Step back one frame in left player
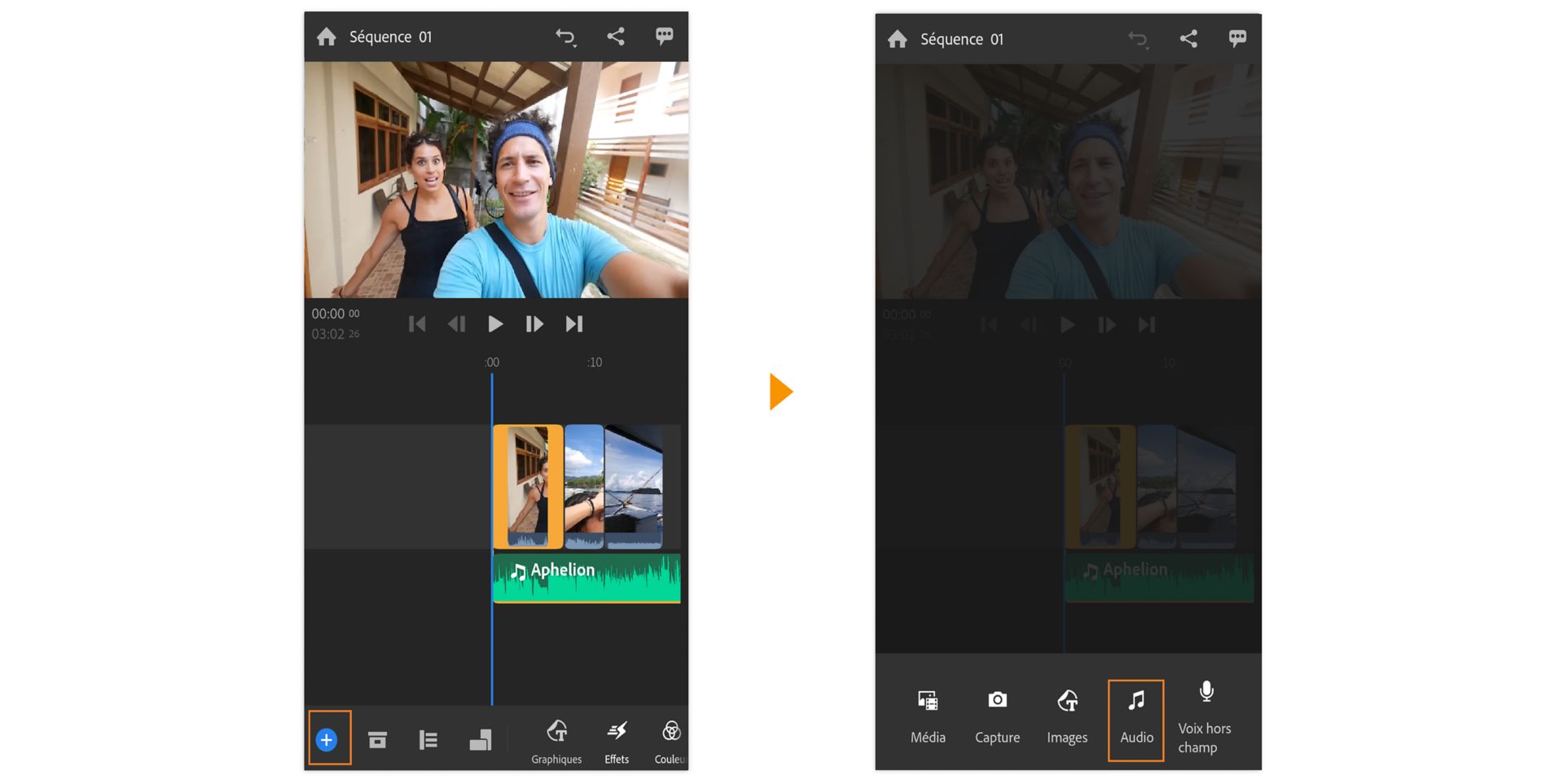The image size is (1564, 784). tap(456, 324)
